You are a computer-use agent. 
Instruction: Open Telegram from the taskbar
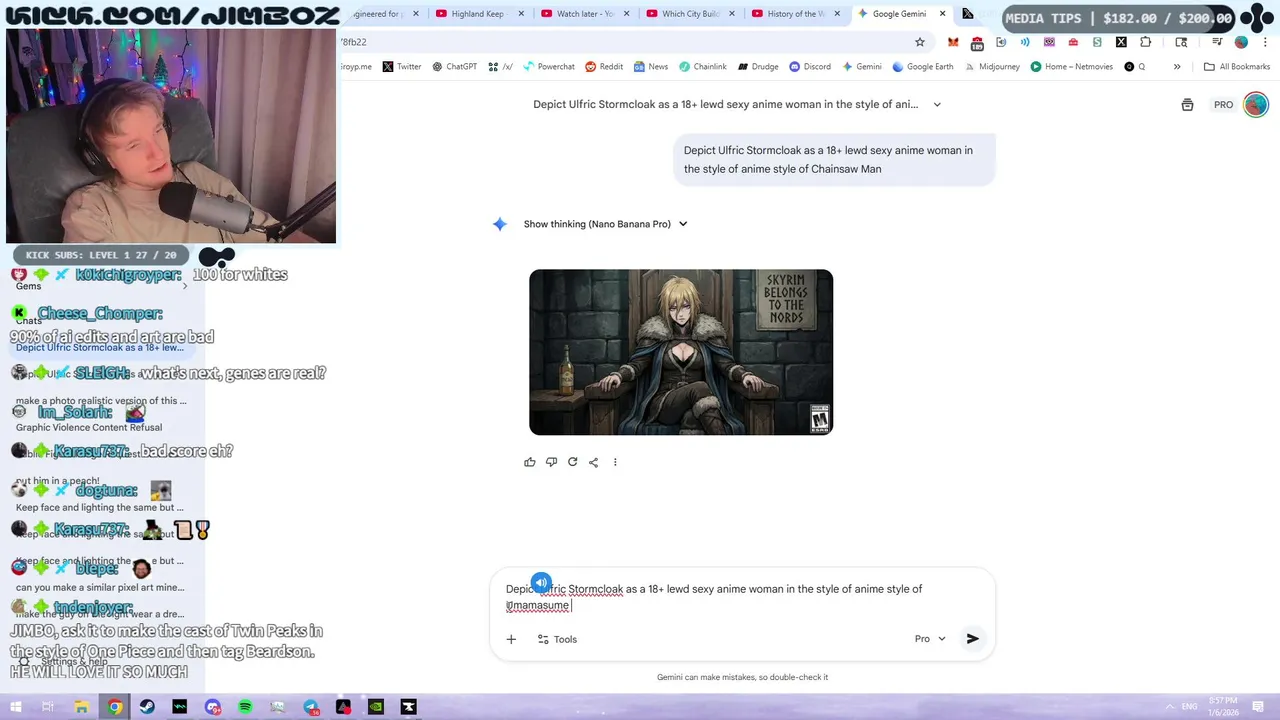tap(311, 707)
